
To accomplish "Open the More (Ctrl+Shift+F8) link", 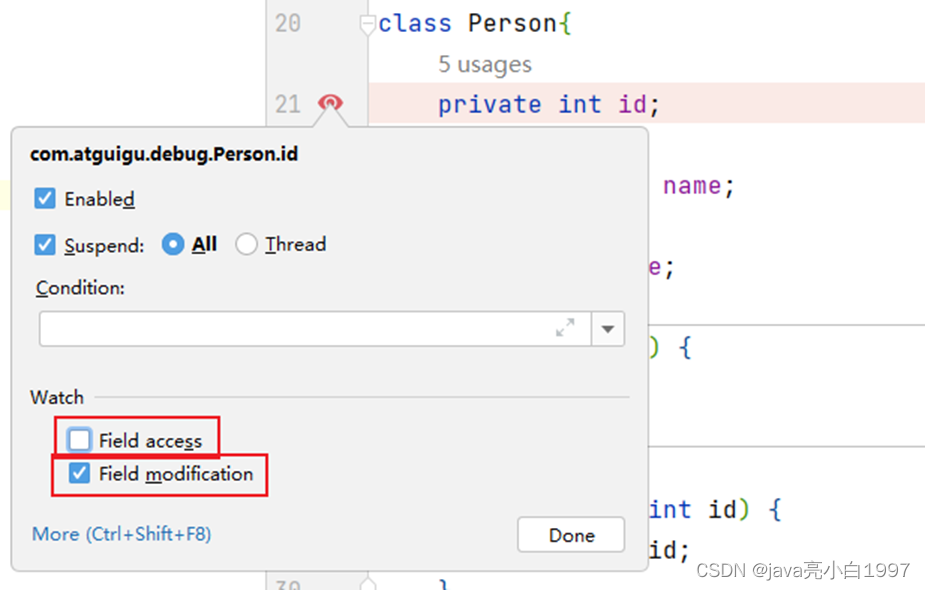I will 122,534.
